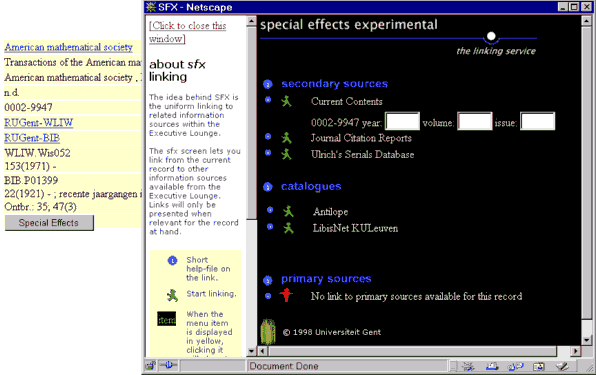The width and height of the screenshot is (596, 375).
Task: Click the WLIW.Wis052 record text
Action: (x=37, y=153)
